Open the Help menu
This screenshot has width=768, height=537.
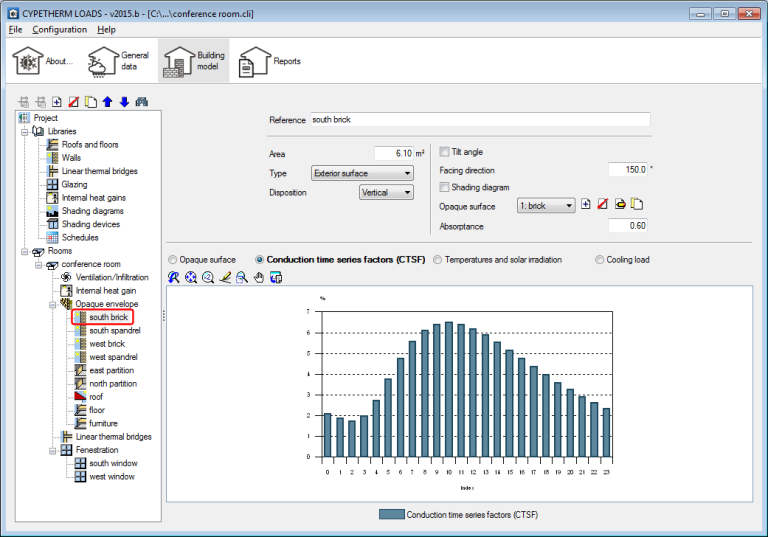106,30
